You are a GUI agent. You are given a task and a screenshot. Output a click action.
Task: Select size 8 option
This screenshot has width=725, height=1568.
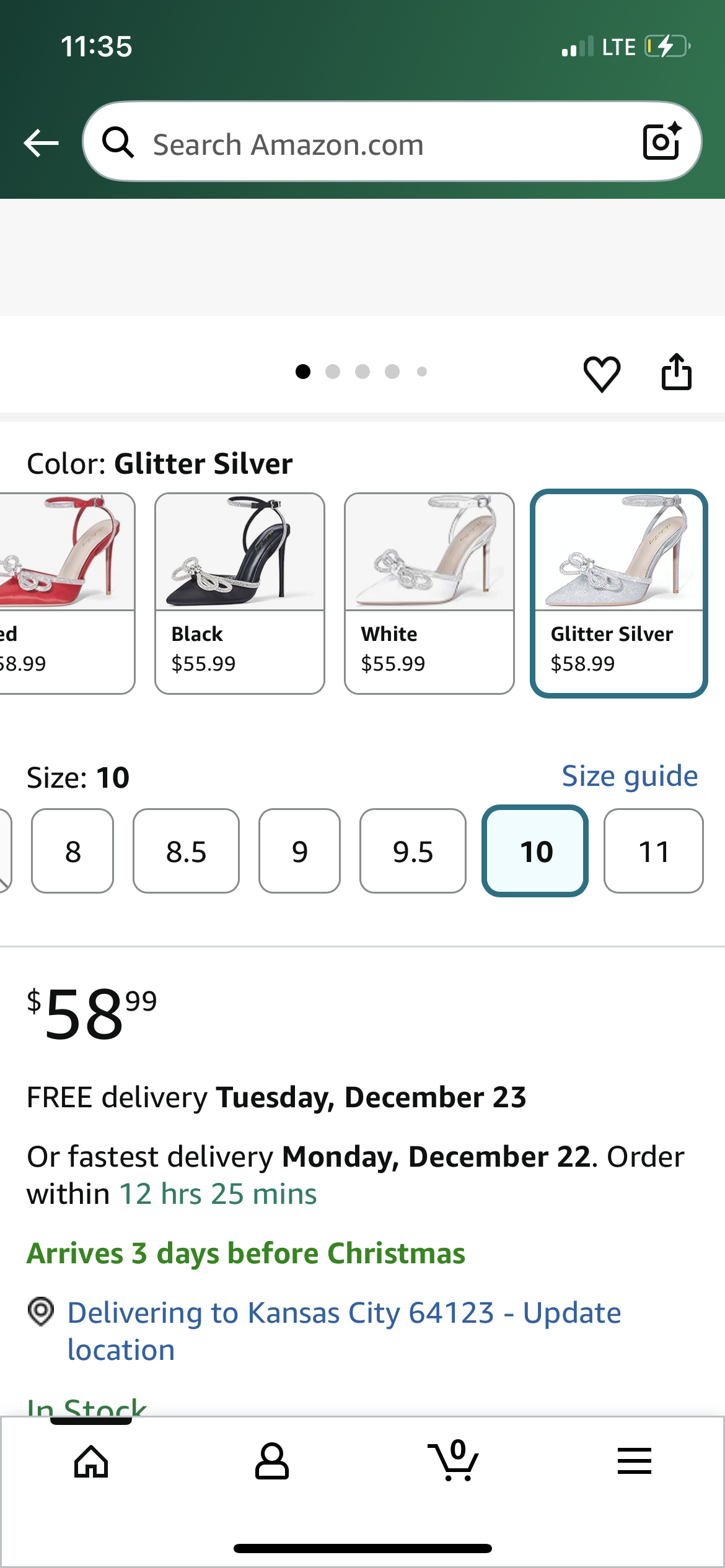[x=72, y=852]
